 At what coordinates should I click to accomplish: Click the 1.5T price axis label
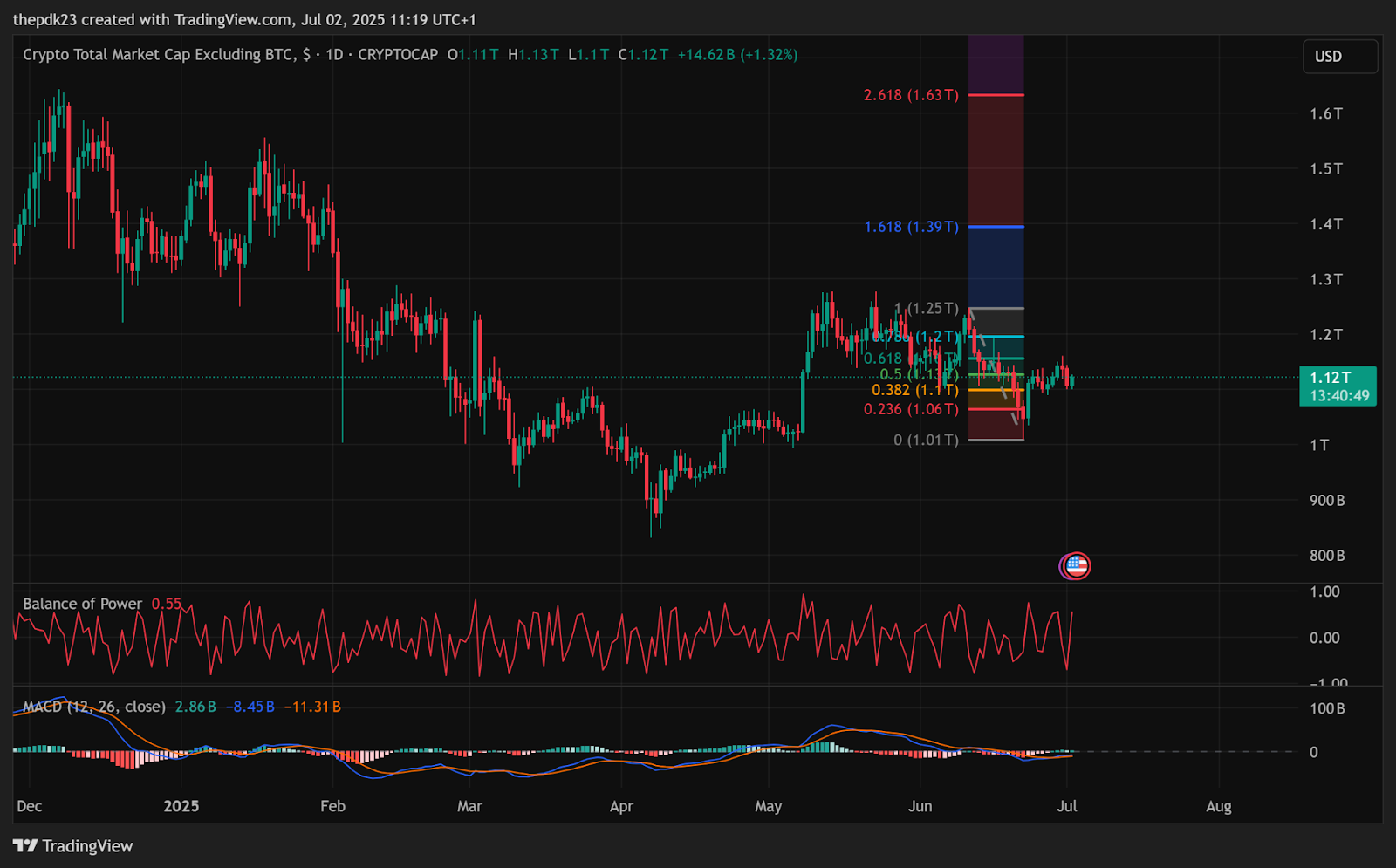point(1326,168)
